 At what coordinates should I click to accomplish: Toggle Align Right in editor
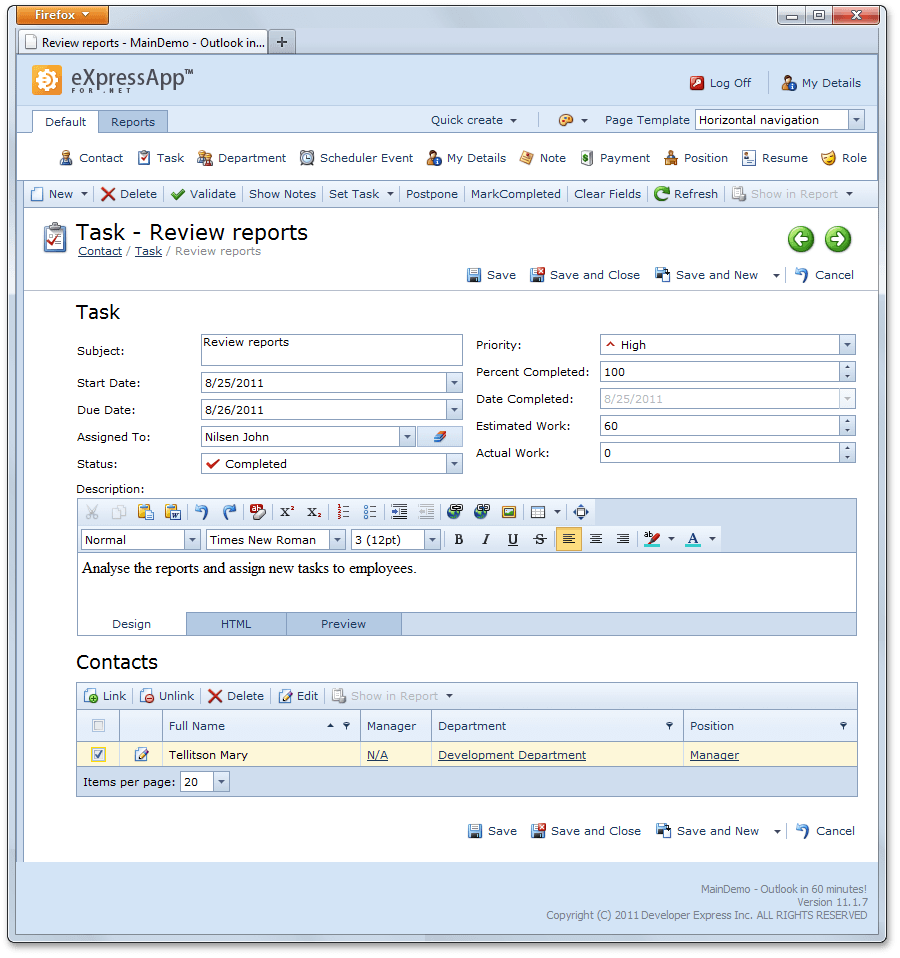click(x=623, y=539)
